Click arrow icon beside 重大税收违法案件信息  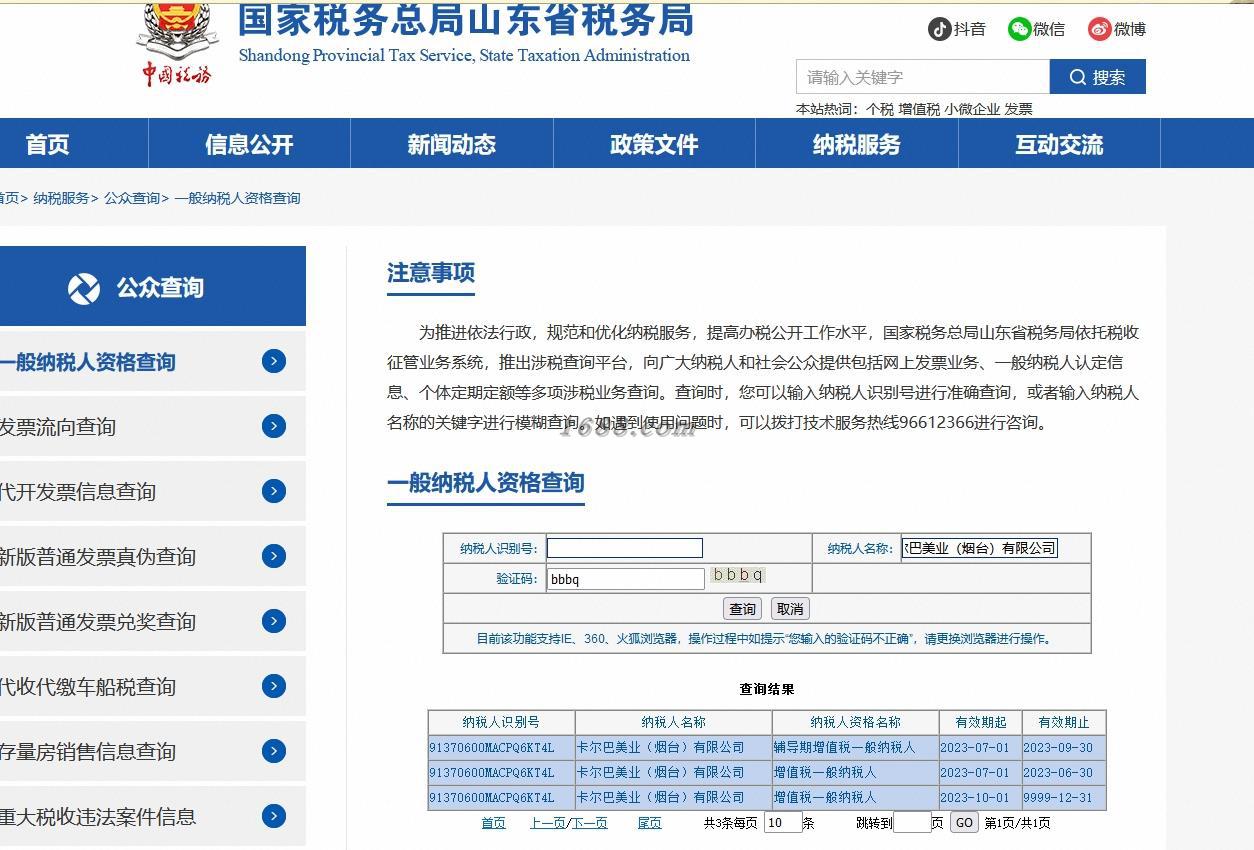click(x=274, y=816)
